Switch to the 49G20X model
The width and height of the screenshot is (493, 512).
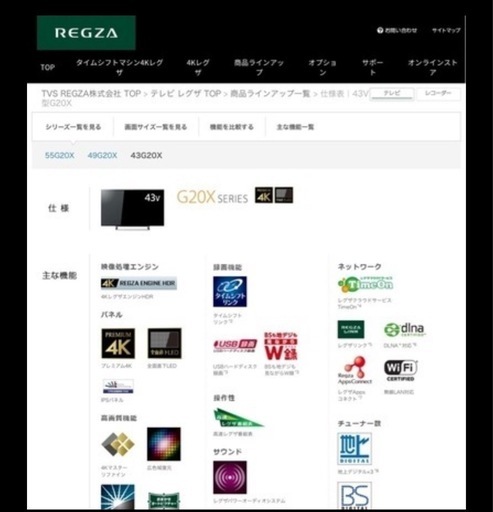tap(102, 155)
